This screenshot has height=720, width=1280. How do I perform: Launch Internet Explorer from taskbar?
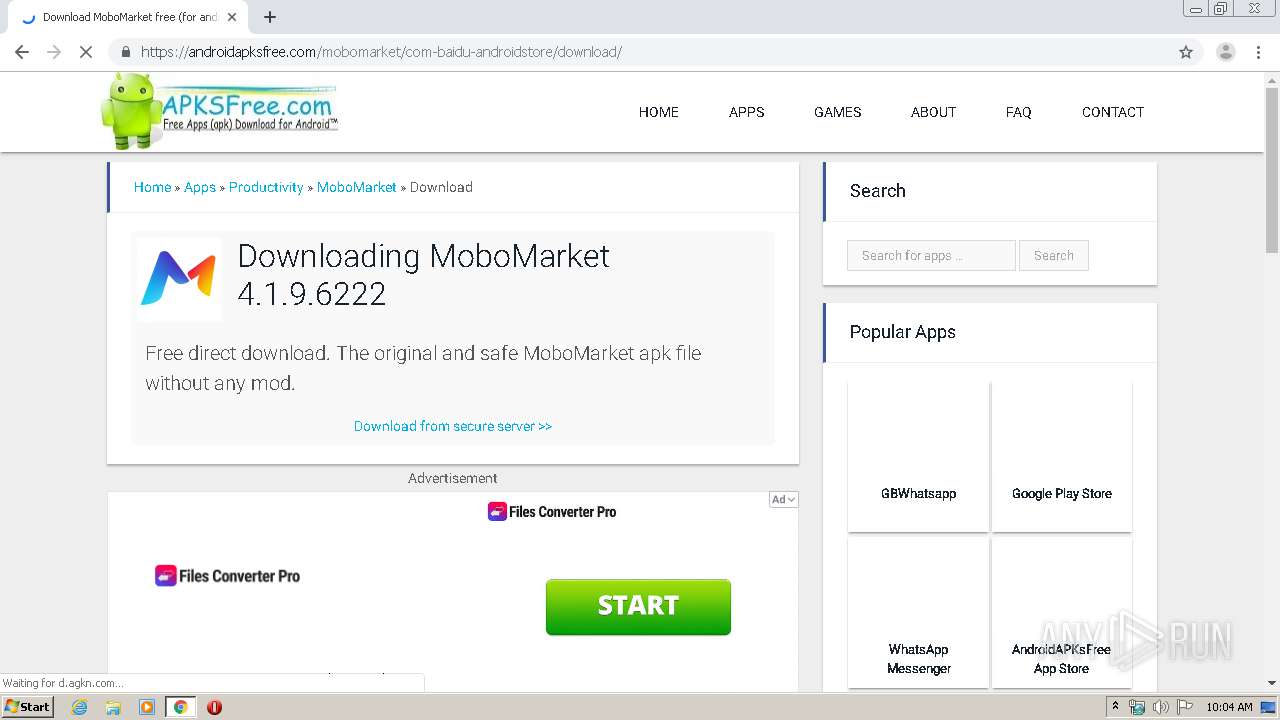pyautogui.click(x=80, y=707)
